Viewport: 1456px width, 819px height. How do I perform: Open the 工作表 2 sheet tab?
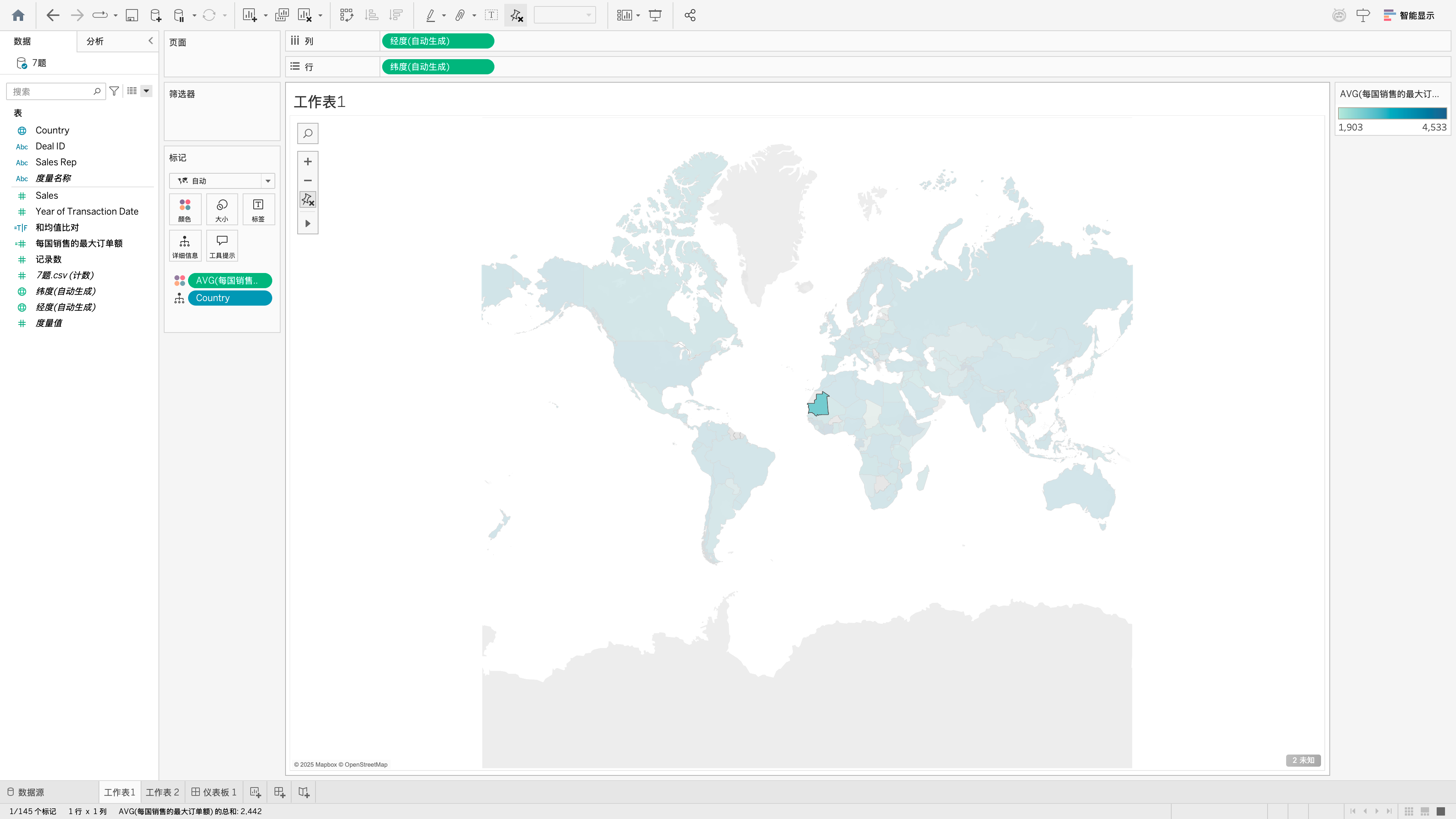tap(162, 792)
